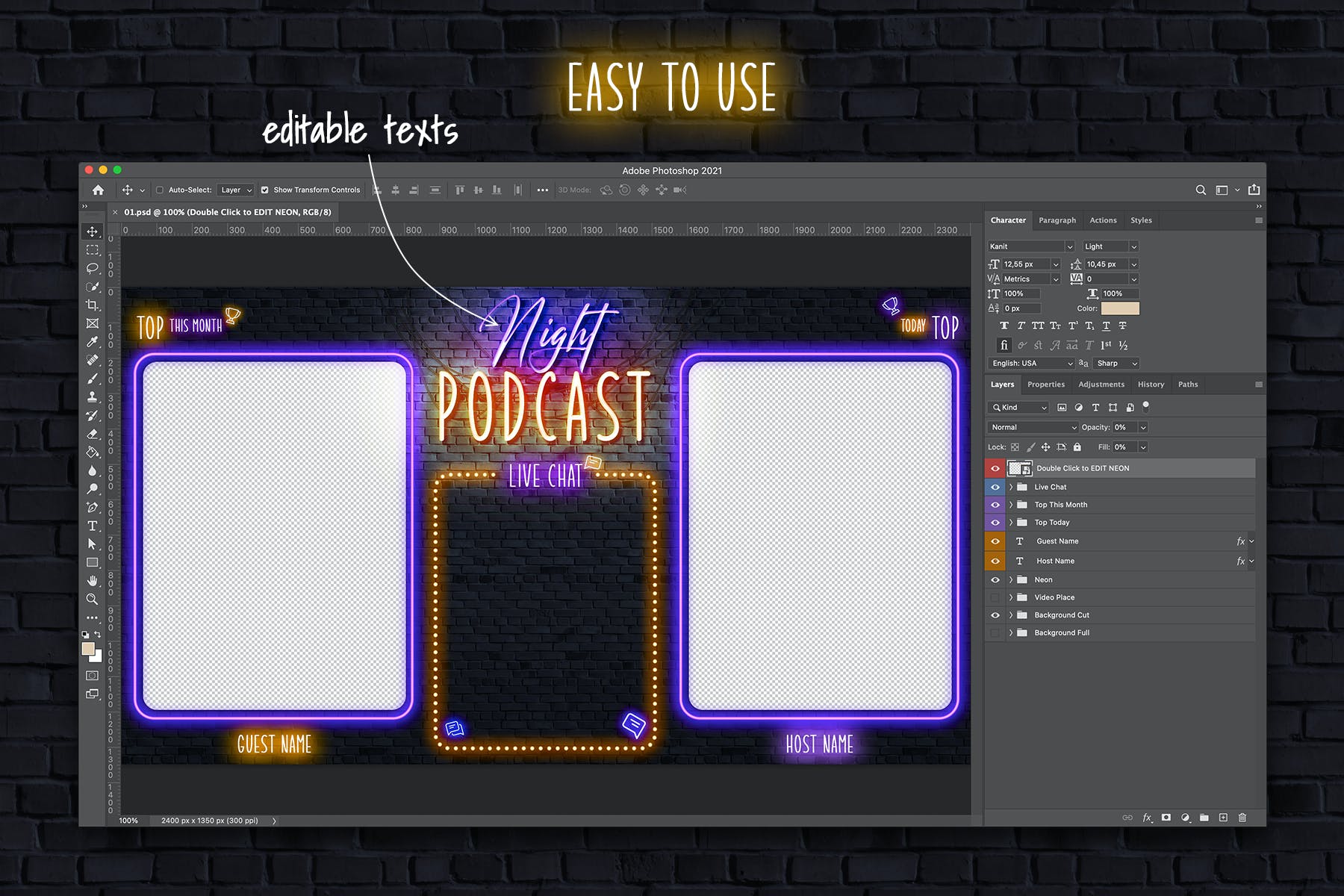Switch to the History tab
This screenshot has height=896, width=1344.
[1151, 385]
